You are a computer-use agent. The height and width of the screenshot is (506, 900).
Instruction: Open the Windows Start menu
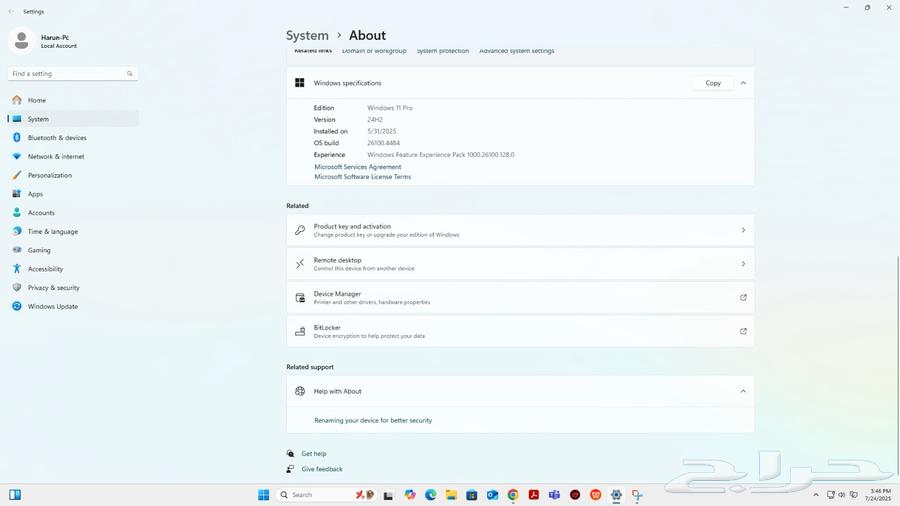(263, 495)
